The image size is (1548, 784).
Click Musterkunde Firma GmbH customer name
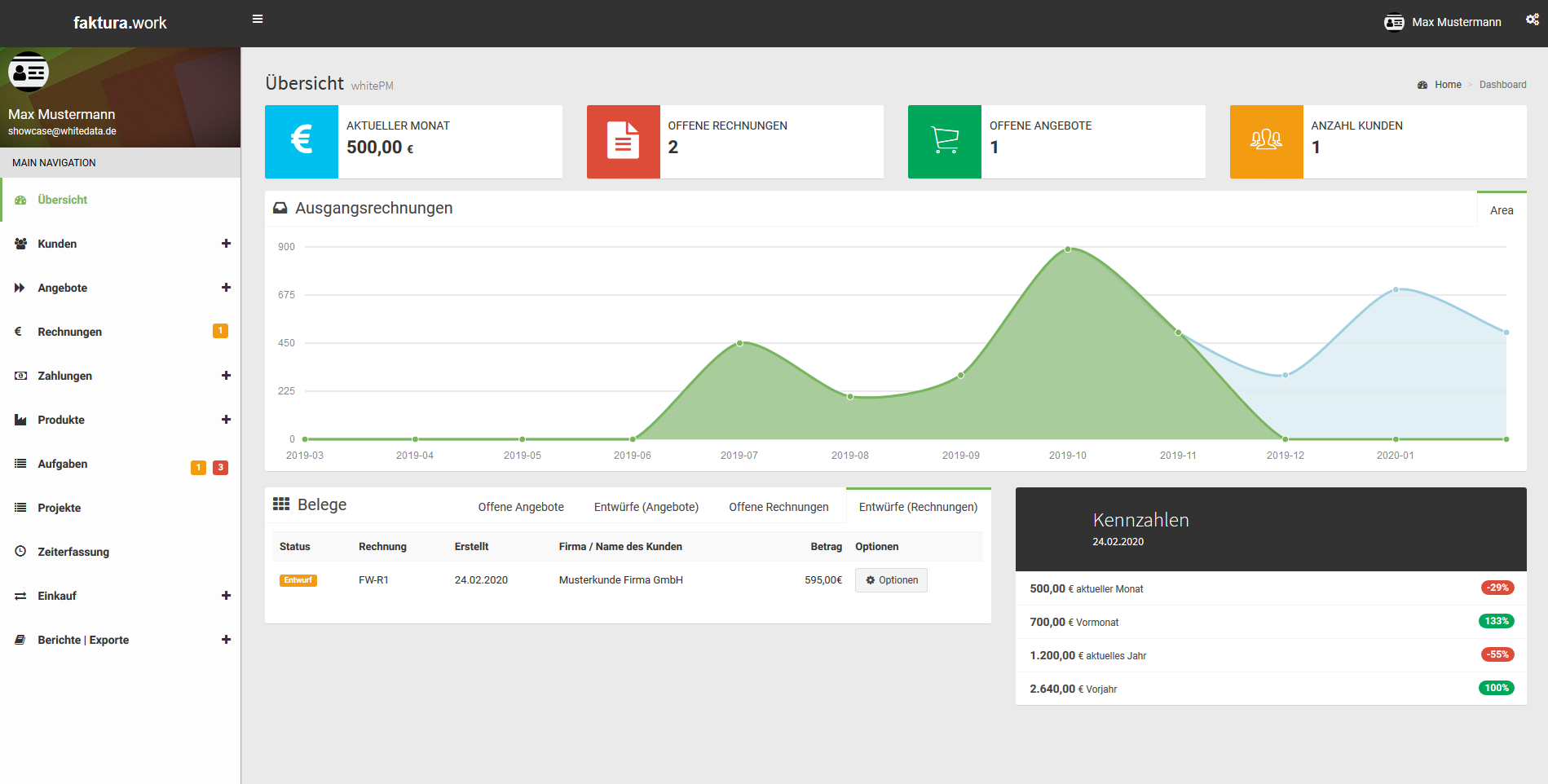click(621, 580)
